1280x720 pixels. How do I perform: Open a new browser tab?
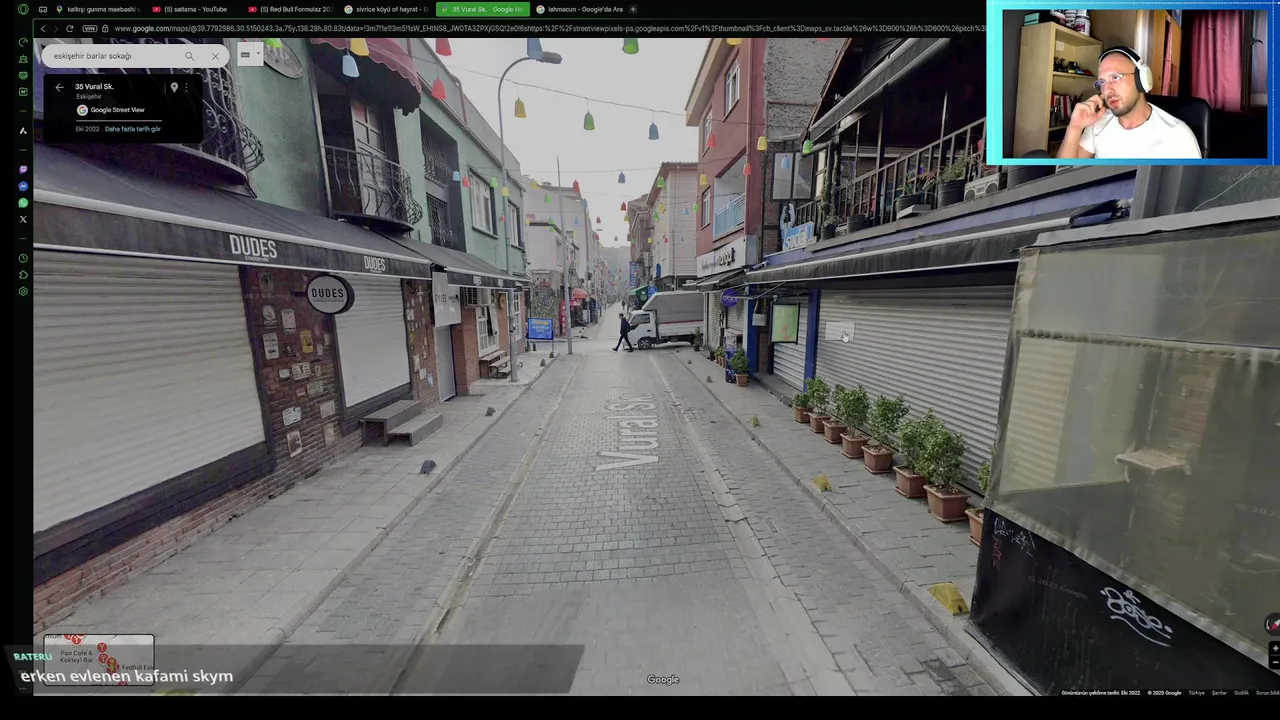633,9
